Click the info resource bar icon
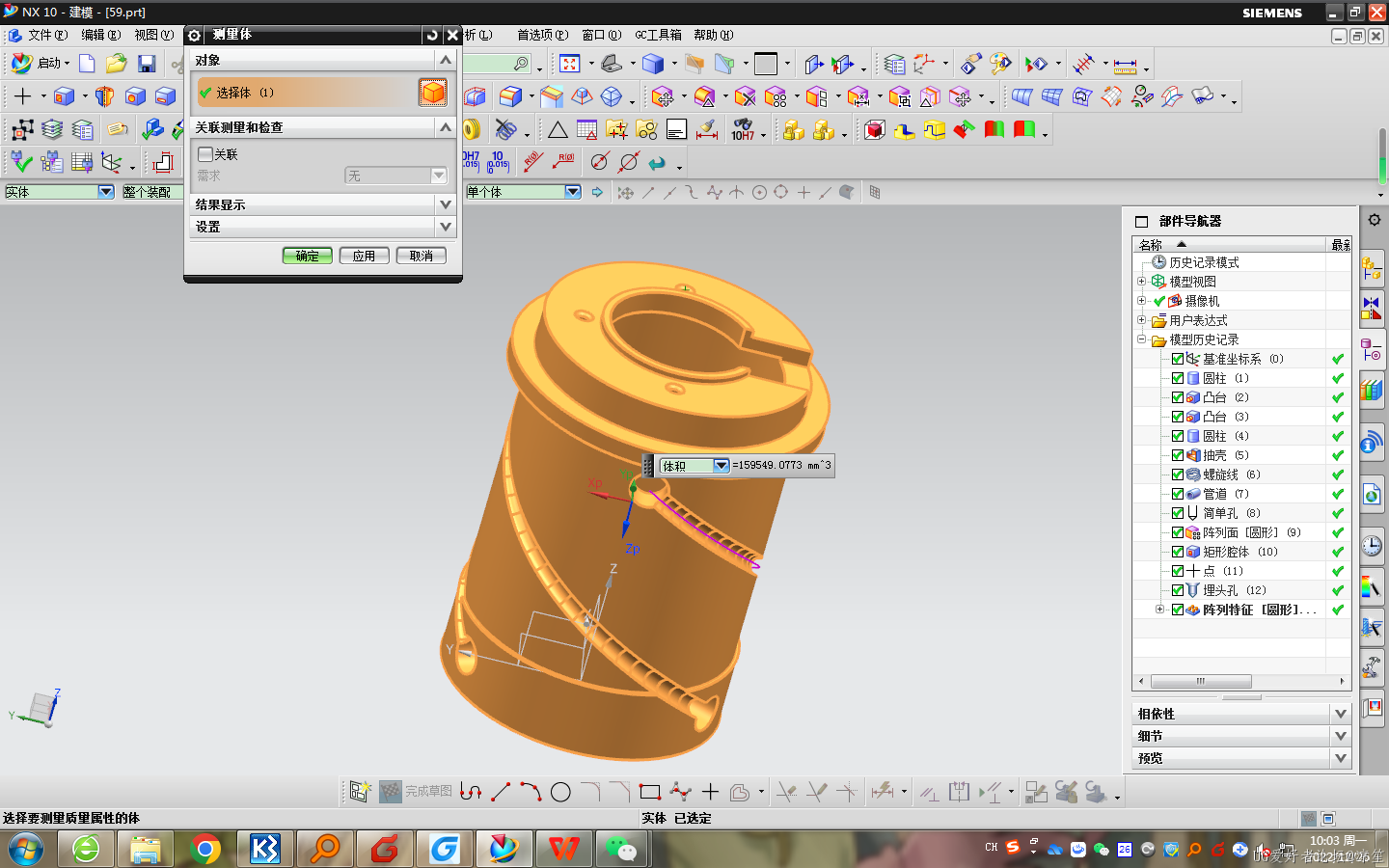Viewport: 1389px width, 868px height. tap(1372, 444)
